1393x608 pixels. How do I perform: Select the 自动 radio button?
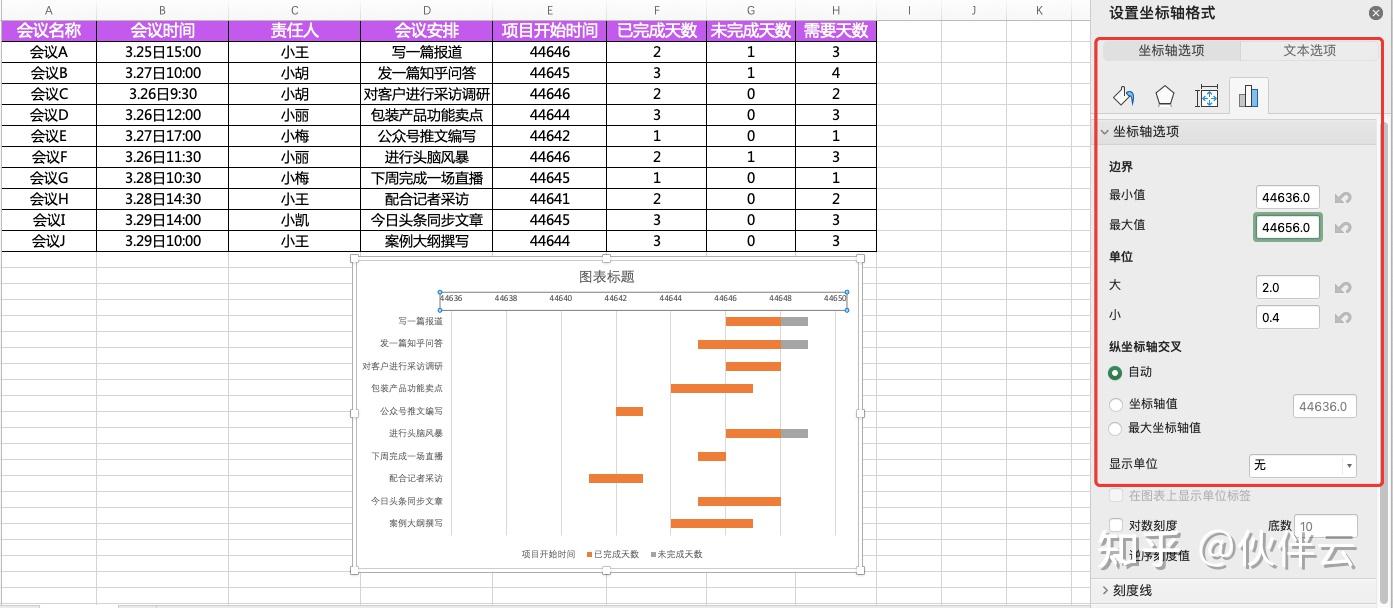click(x=1116, y=372)
